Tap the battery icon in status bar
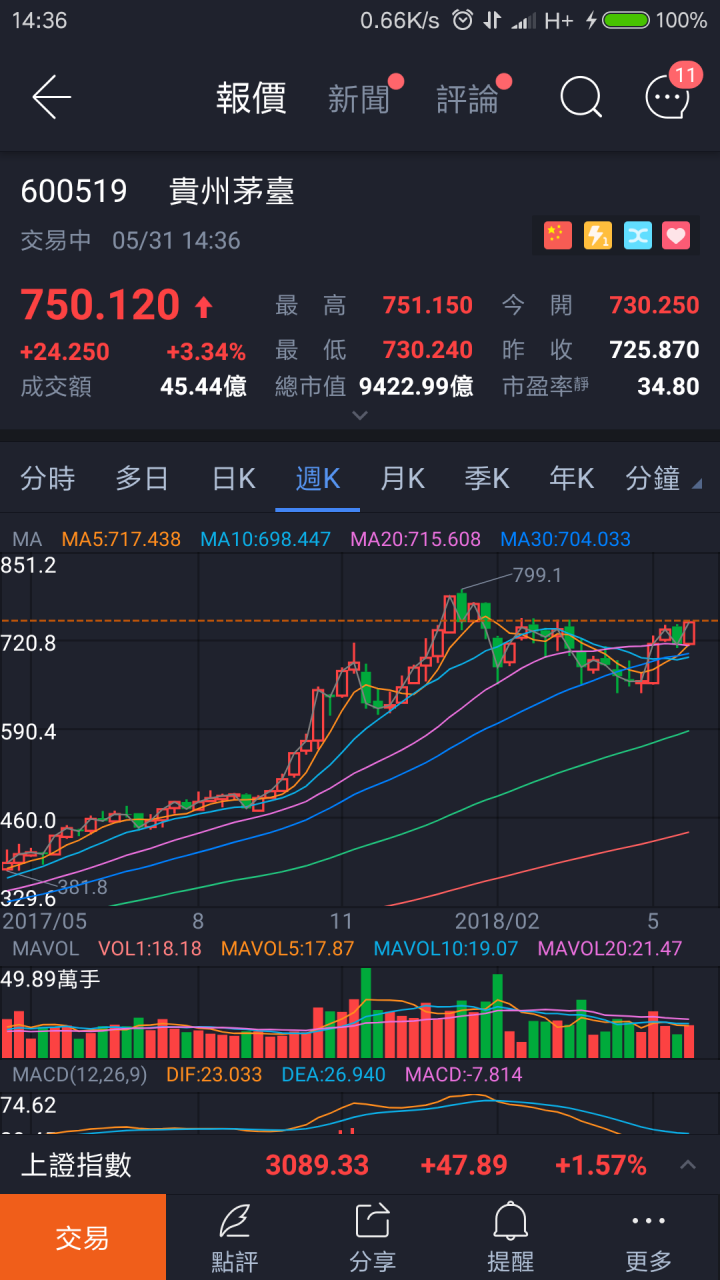This screenshot has height=1280, width=720. click(626, 20)
